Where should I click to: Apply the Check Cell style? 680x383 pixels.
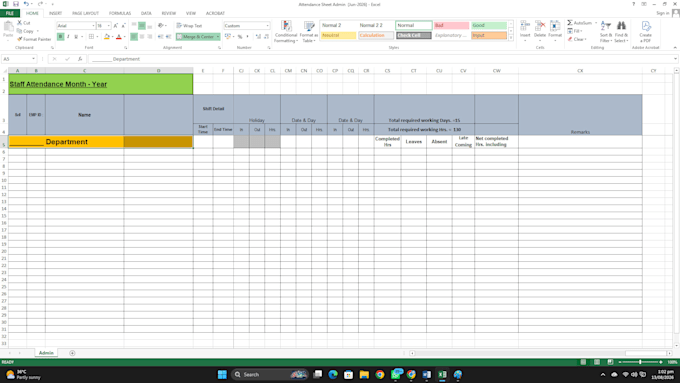413,35
